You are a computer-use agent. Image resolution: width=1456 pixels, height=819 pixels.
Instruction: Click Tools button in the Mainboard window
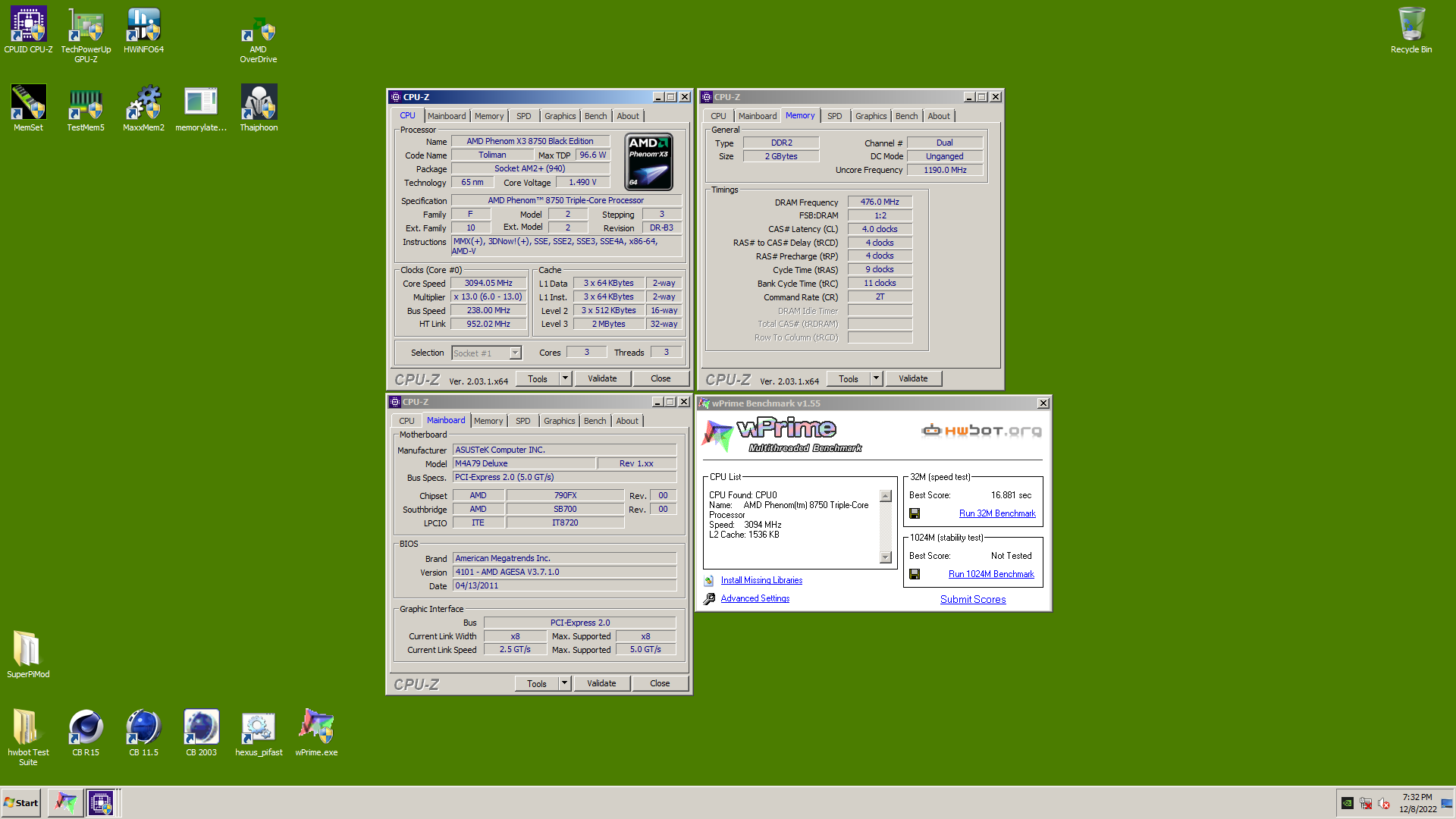click(x=537, y=683)
